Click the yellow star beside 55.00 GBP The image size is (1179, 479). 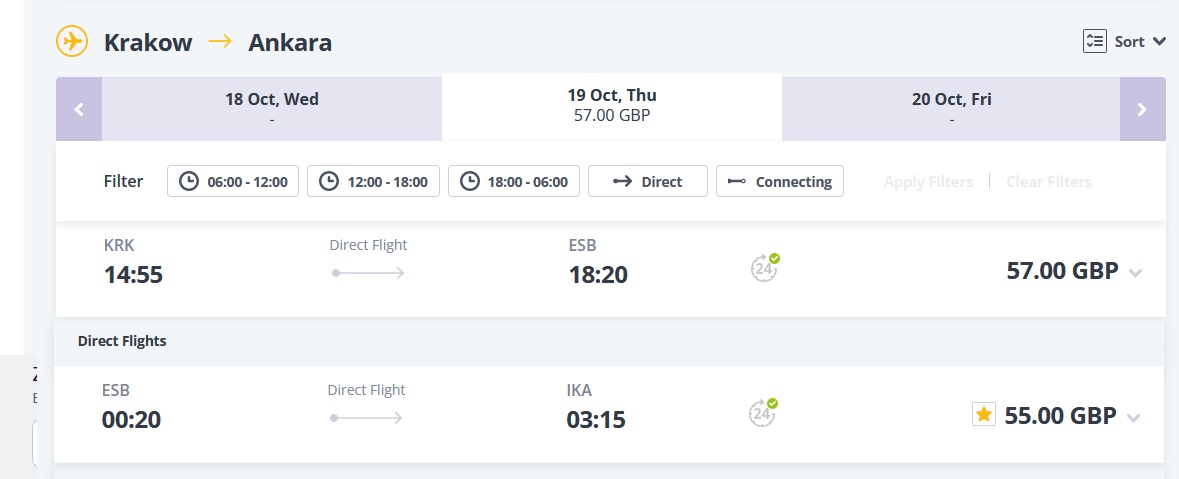984,414
